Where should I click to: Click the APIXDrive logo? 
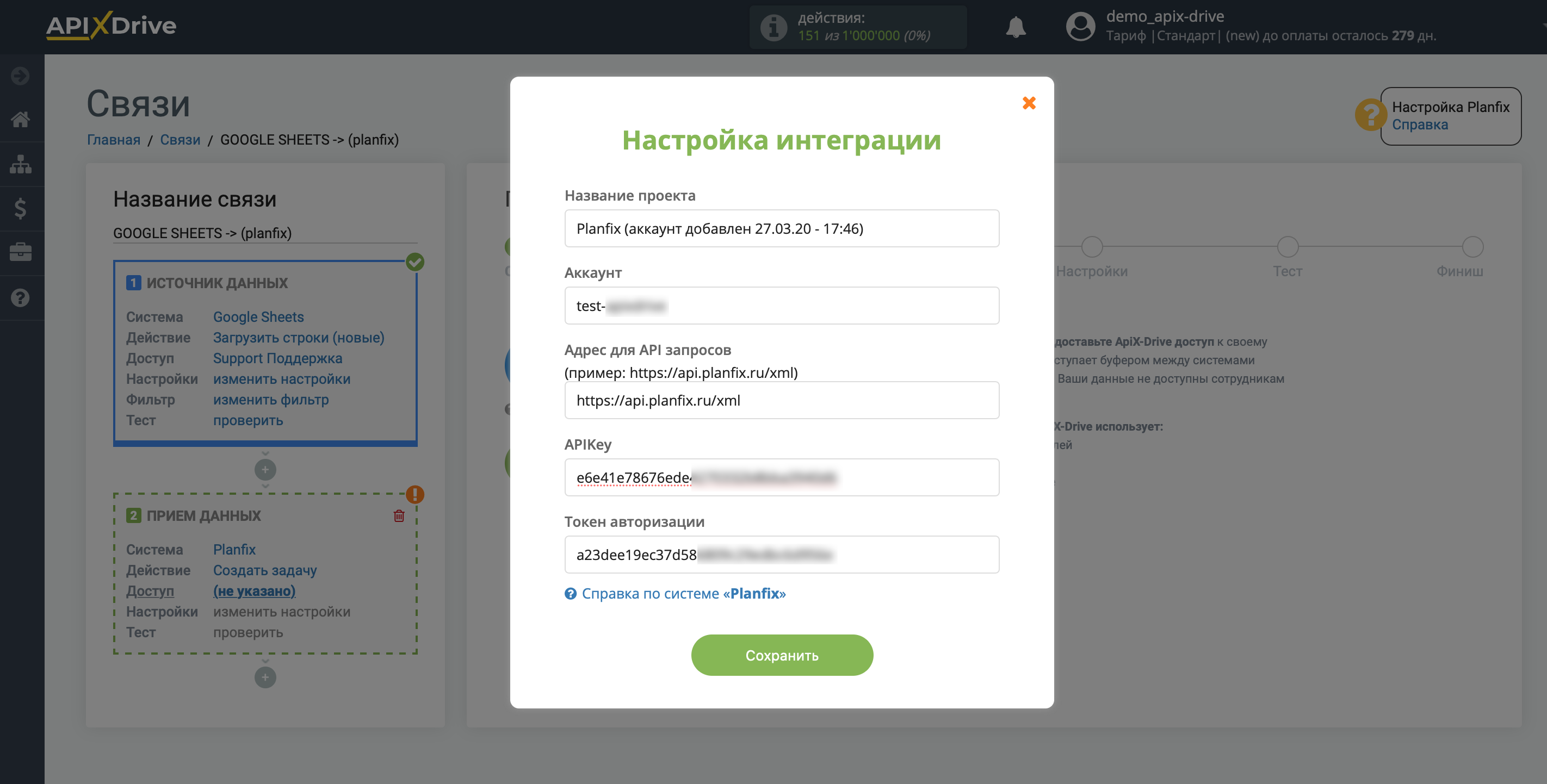tap(111, 25)
